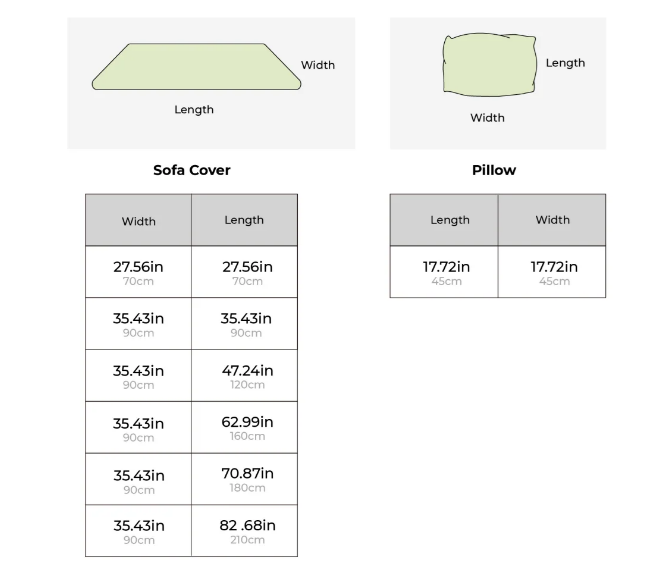The image size is (645, 577).
Task: Select the 82.68in length cell
Action: point(244,531)
